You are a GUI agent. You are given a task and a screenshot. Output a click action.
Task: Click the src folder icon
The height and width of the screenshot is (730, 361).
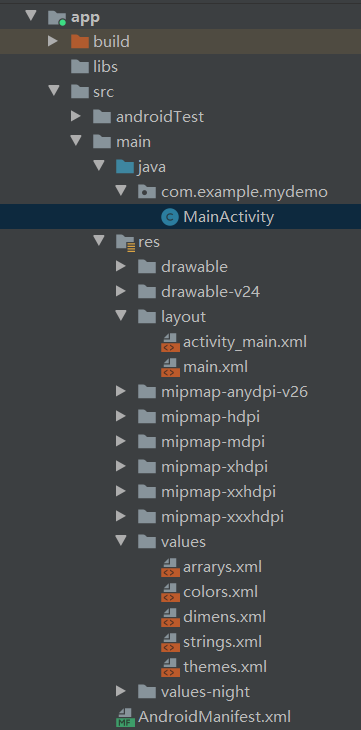point(80,92)
